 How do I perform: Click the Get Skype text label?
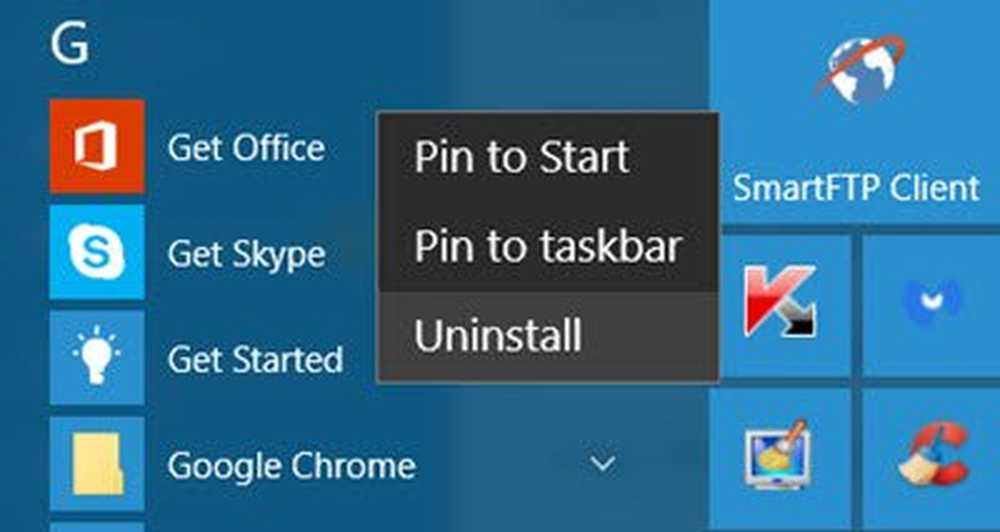coord(246,255)
